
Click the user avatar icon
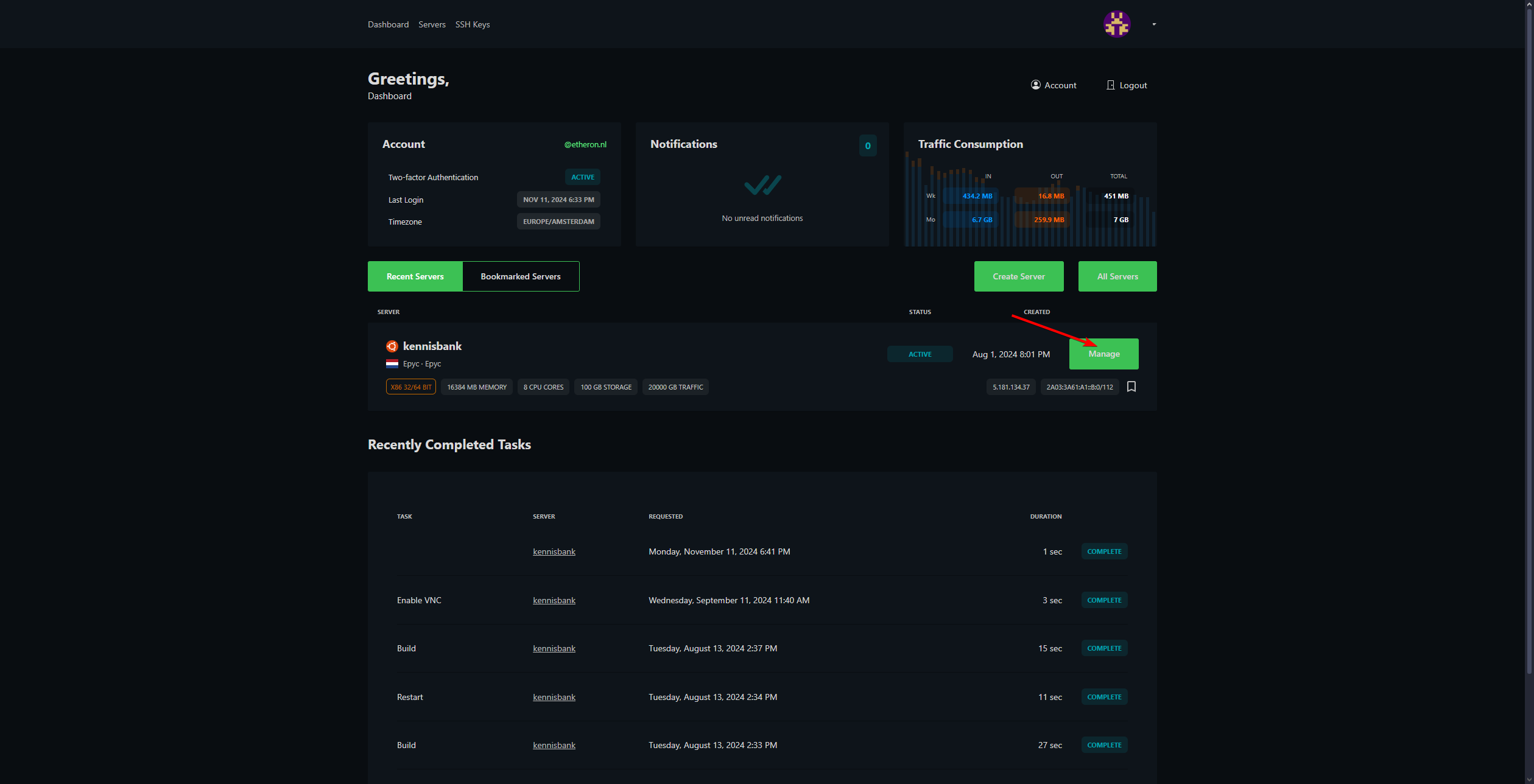pos(1116,24)
